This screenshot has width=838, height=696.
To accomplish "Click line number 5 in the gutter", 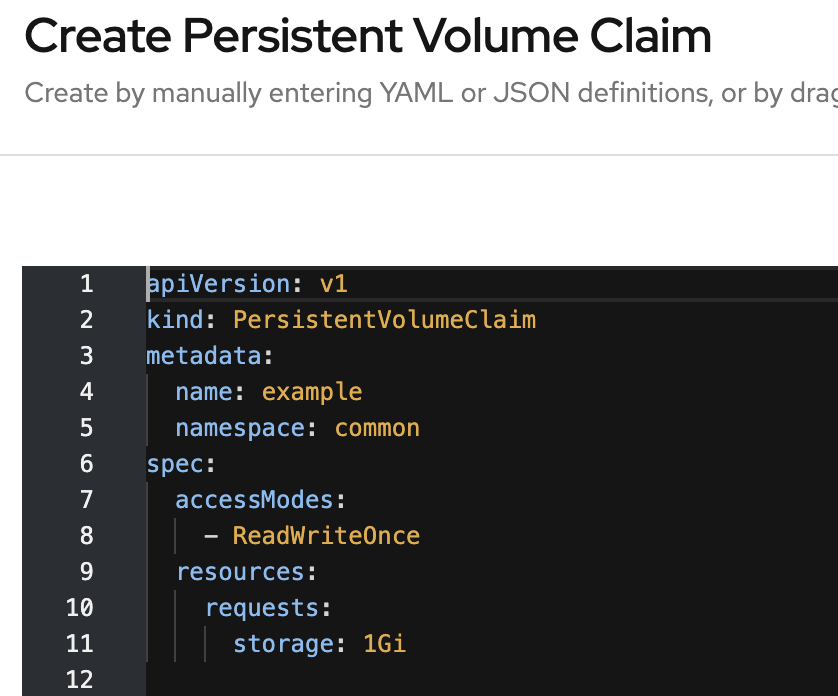I will (x=87, y=427).
